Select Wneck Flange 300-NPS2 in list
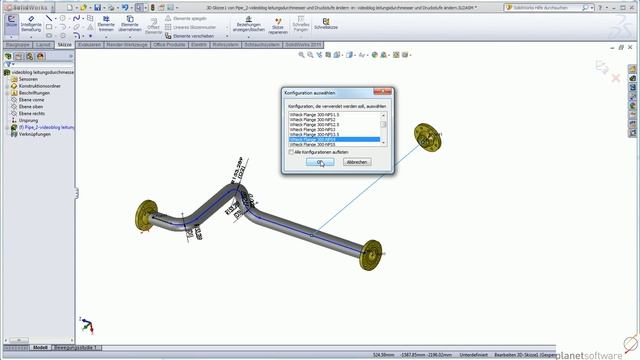The width and height of the screenshot is (640, 360). (x=313, y=120)
